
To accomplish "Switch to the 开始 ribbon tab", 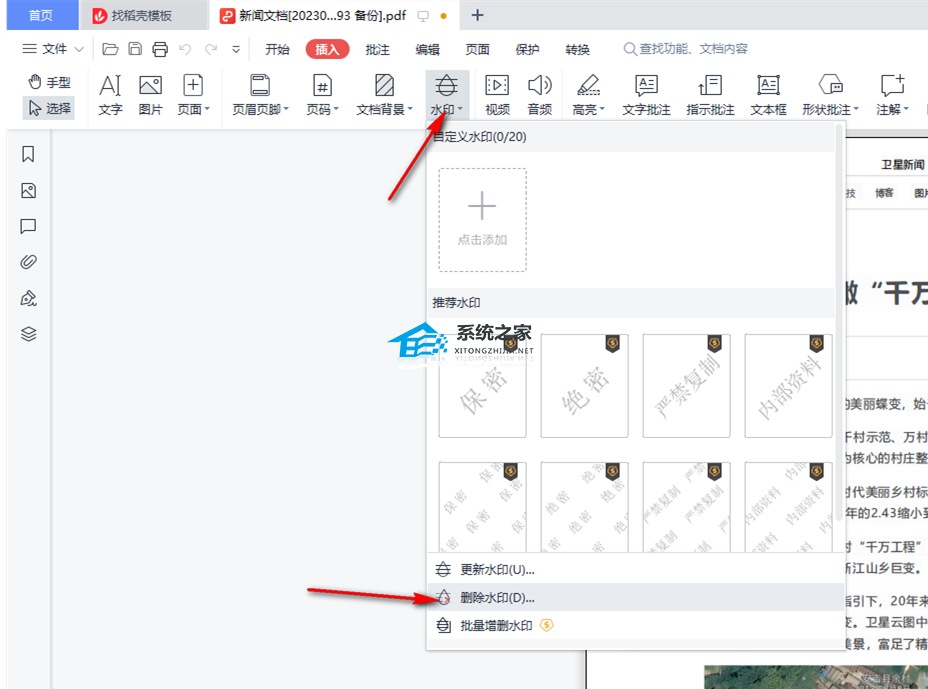I will coord(277,50).
